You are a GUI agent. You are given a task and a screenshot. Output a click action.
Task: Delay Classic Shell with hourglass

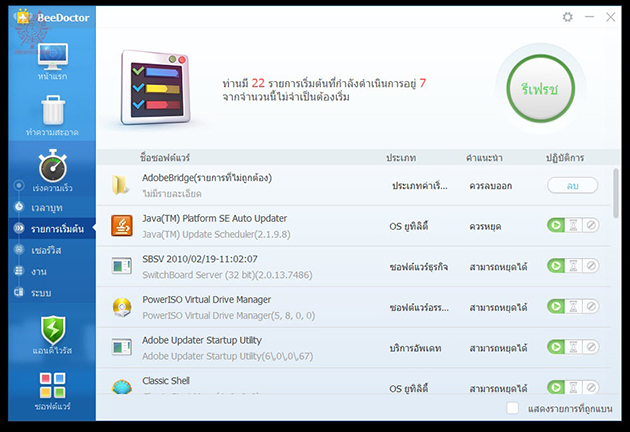coord(573,387)
